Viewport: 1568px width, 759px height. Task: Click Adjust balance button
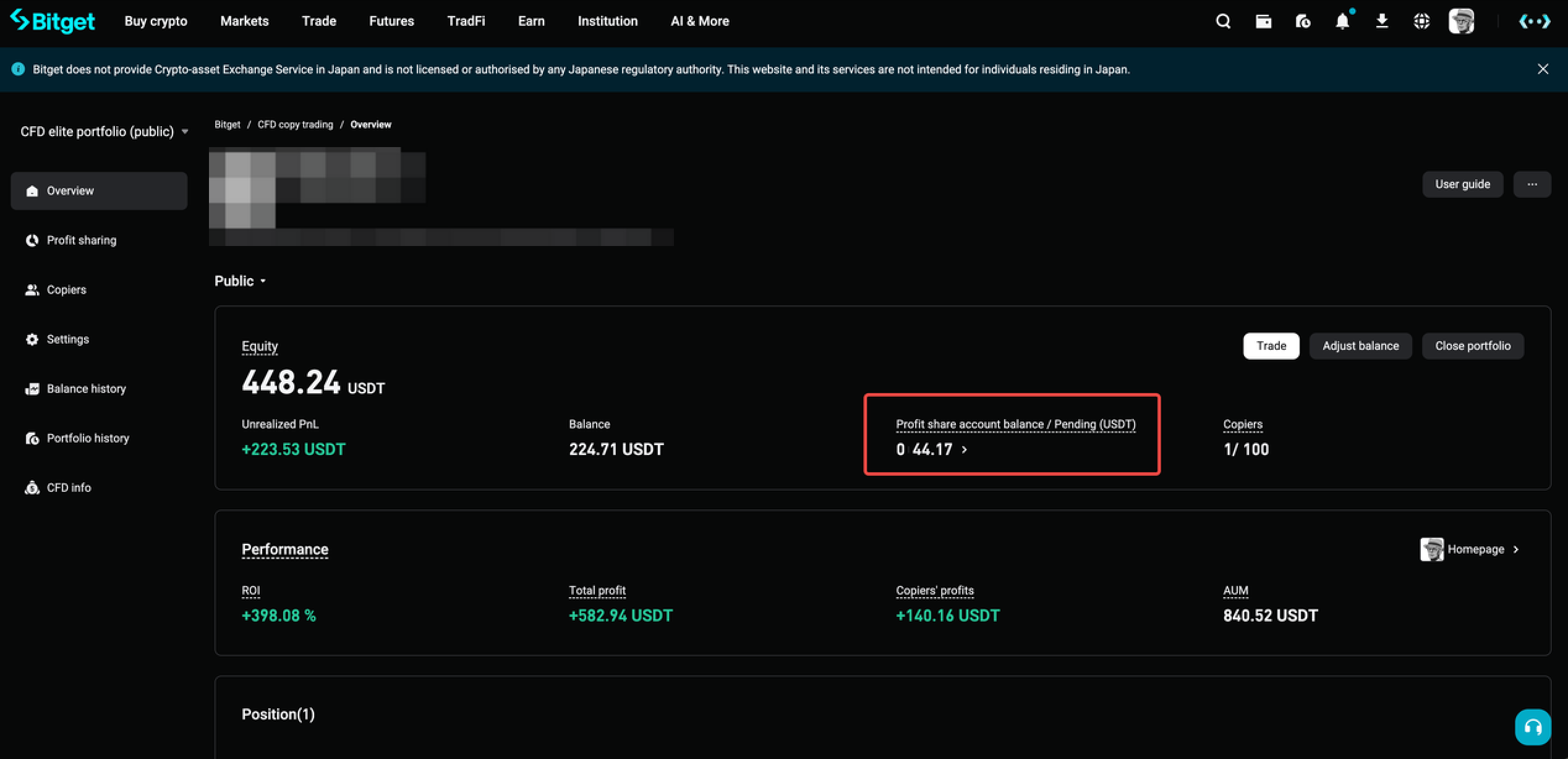tap(1361, 346)
